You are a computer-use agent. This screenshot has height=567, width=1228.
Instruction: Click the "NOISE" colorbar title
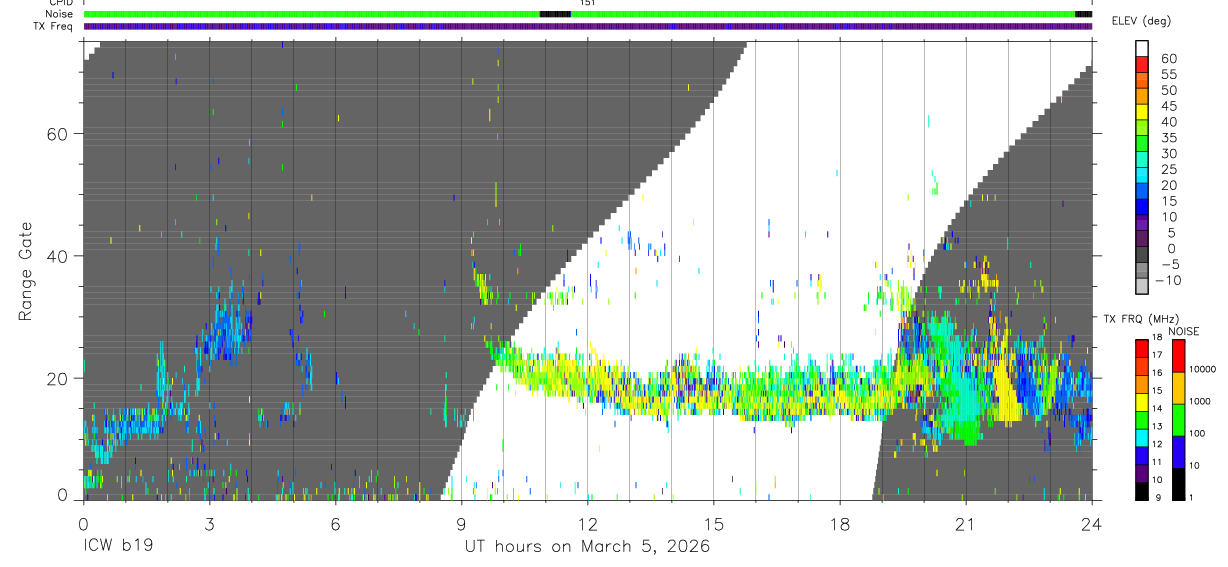click(1184, 331)
